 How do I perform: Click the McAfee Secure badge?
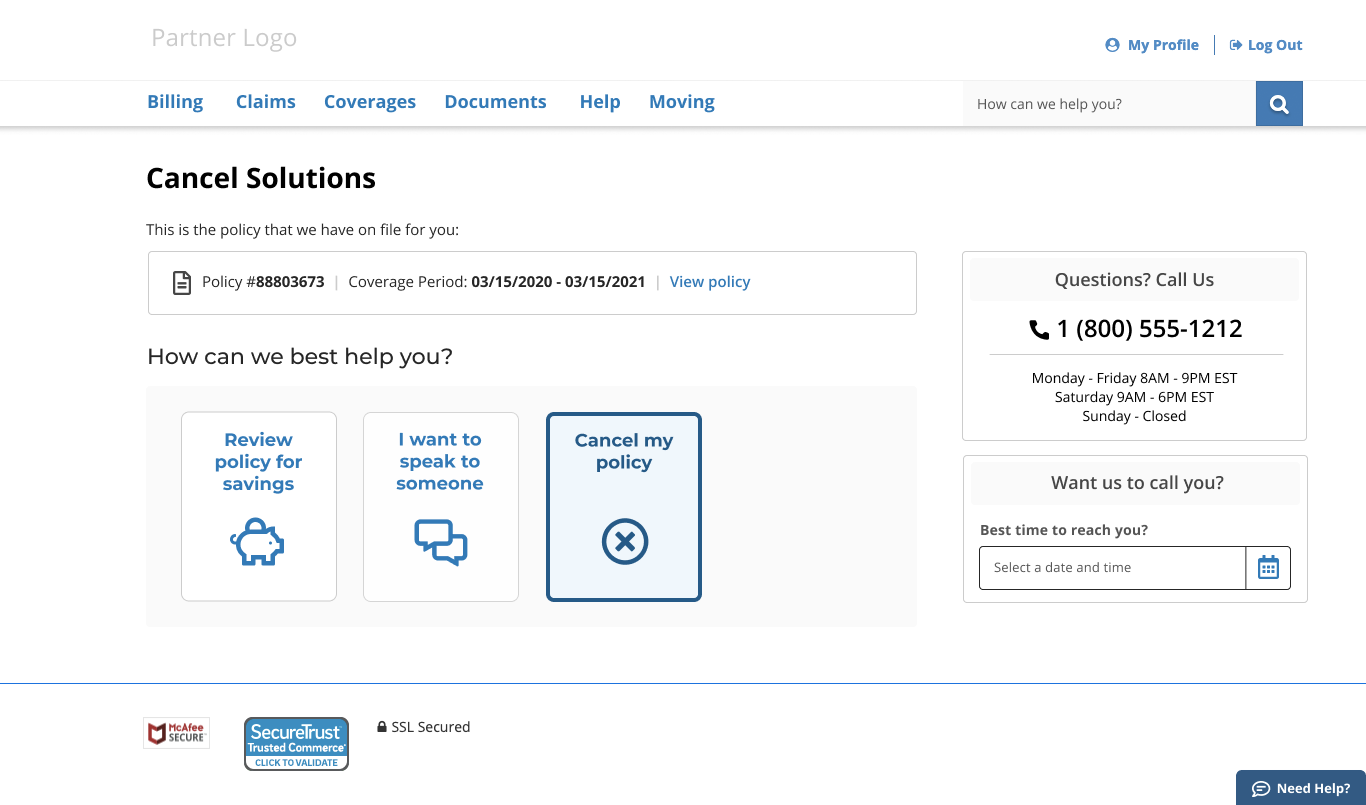pos(177,733)
